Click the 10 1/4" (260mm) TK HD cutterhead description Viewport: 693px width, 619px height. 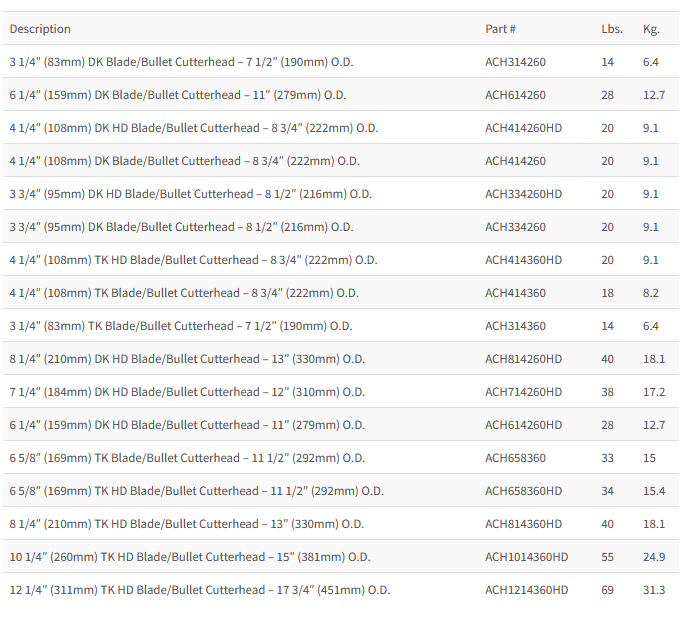pyautogui.click(x=190, y=557)
